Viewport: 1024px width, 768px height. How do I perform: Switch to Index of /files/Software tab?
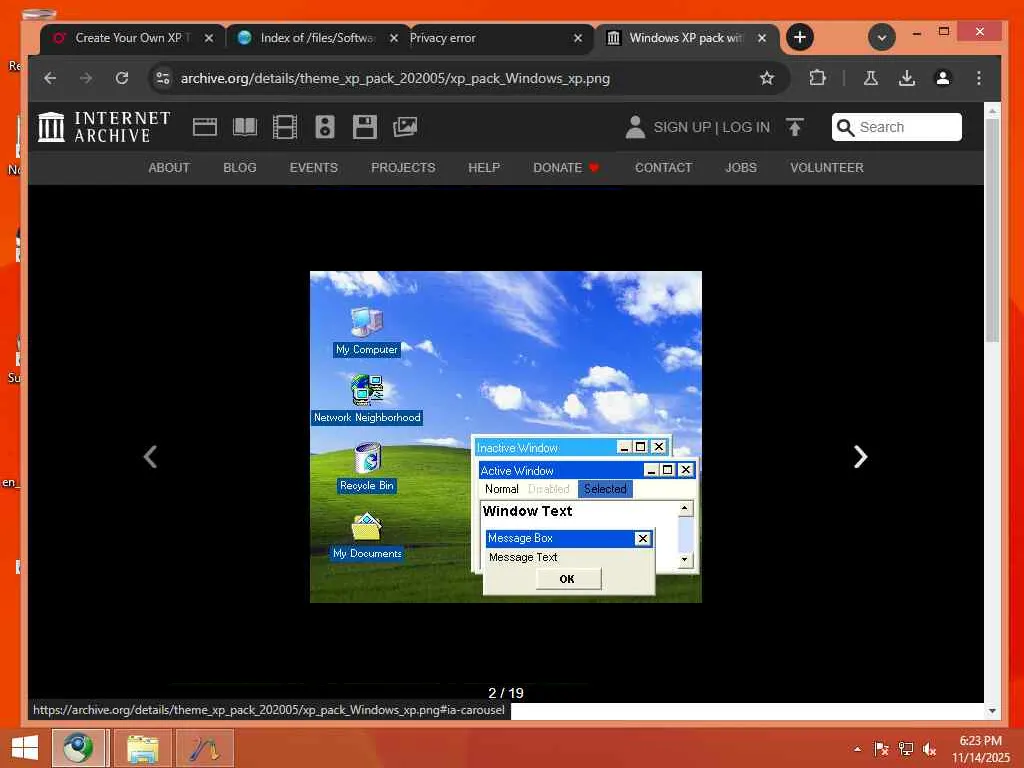point(317,38)
